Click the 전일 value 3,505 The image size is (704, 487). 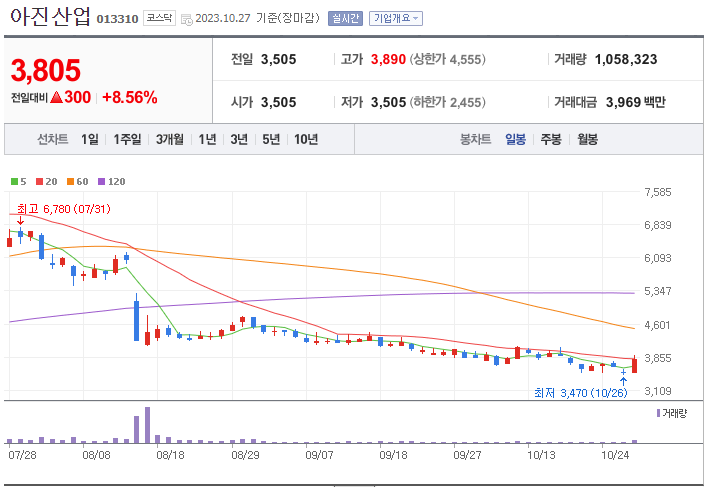(278, 59)
